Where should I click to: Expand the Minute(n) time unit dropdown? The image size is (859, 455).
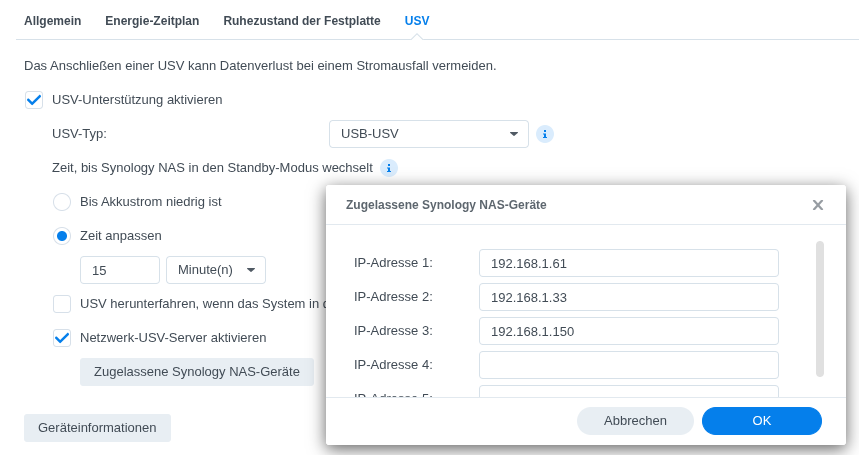click(216, 270)
